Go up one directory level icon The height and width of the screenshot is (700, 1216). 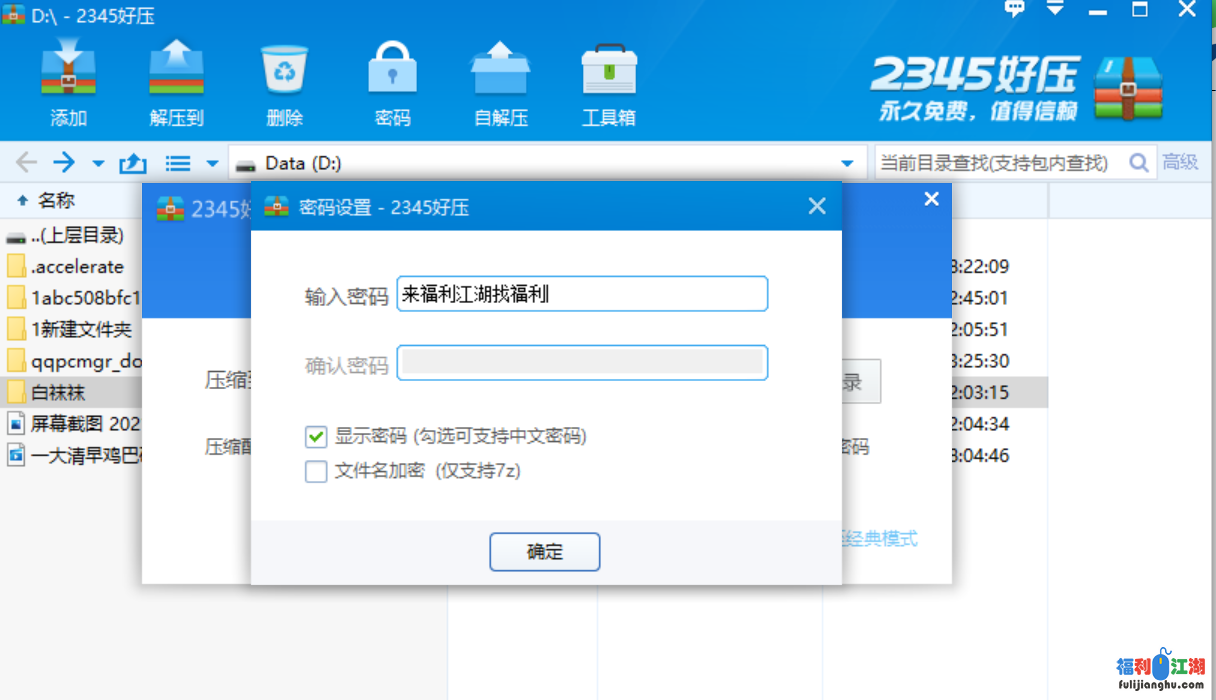[x=133, y=163]
